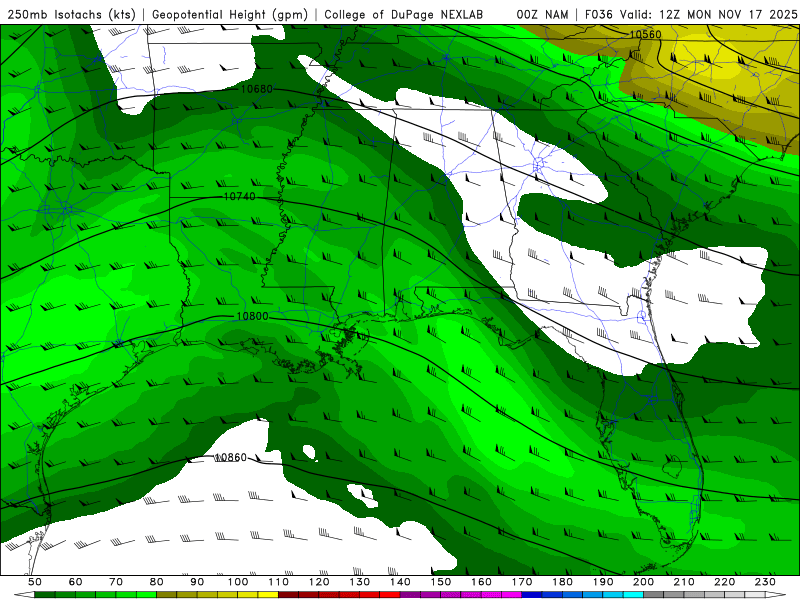800x600 pixels.
Task: Click the 70 kts legend value
Action: pos(116,582)
